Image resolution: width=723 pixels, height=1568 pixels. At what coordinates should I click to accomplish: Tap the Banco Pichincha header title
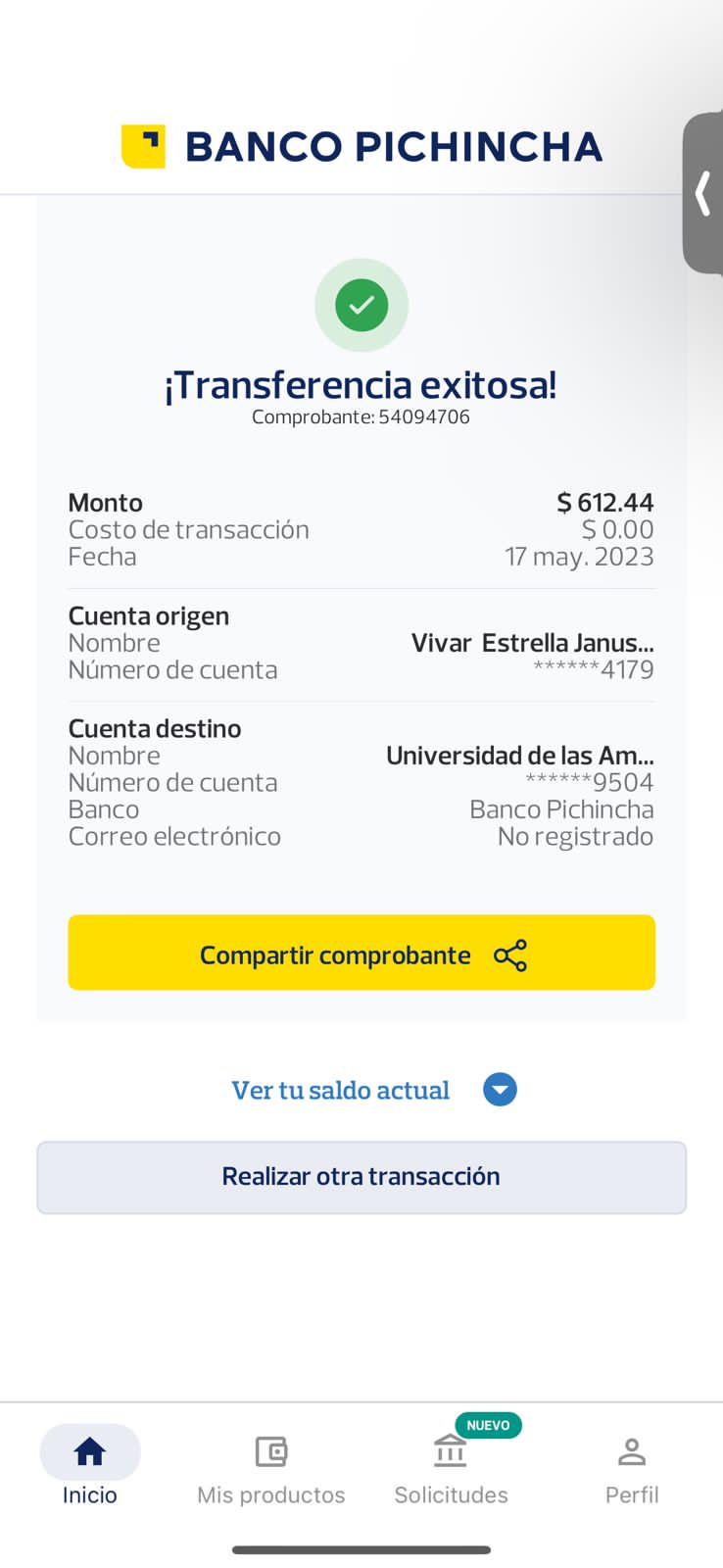tap(394, 147)
